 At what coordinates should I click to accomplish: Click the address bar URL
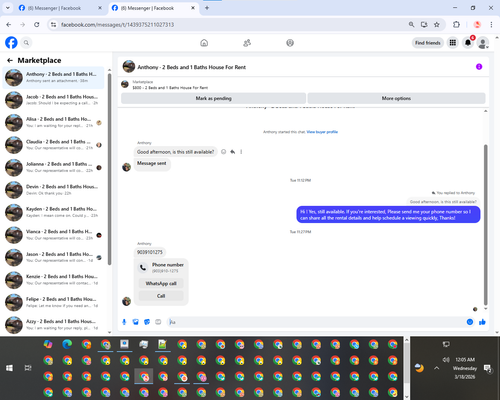117,25
